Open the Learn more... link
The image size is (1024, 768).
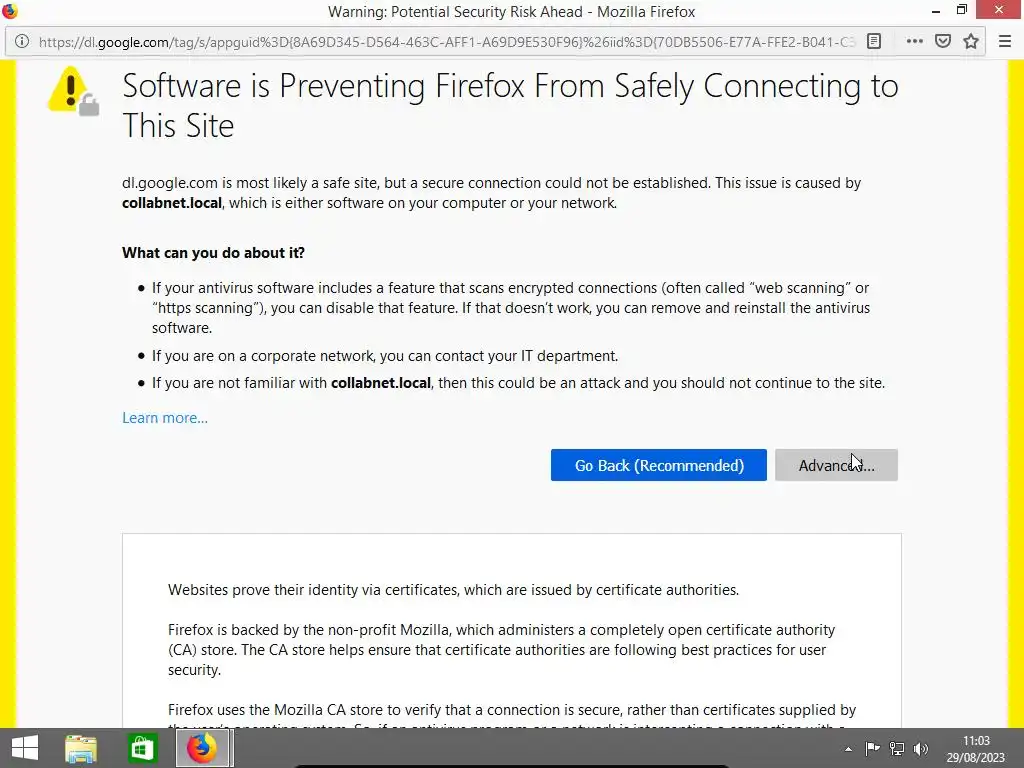(x=165, y=418)
